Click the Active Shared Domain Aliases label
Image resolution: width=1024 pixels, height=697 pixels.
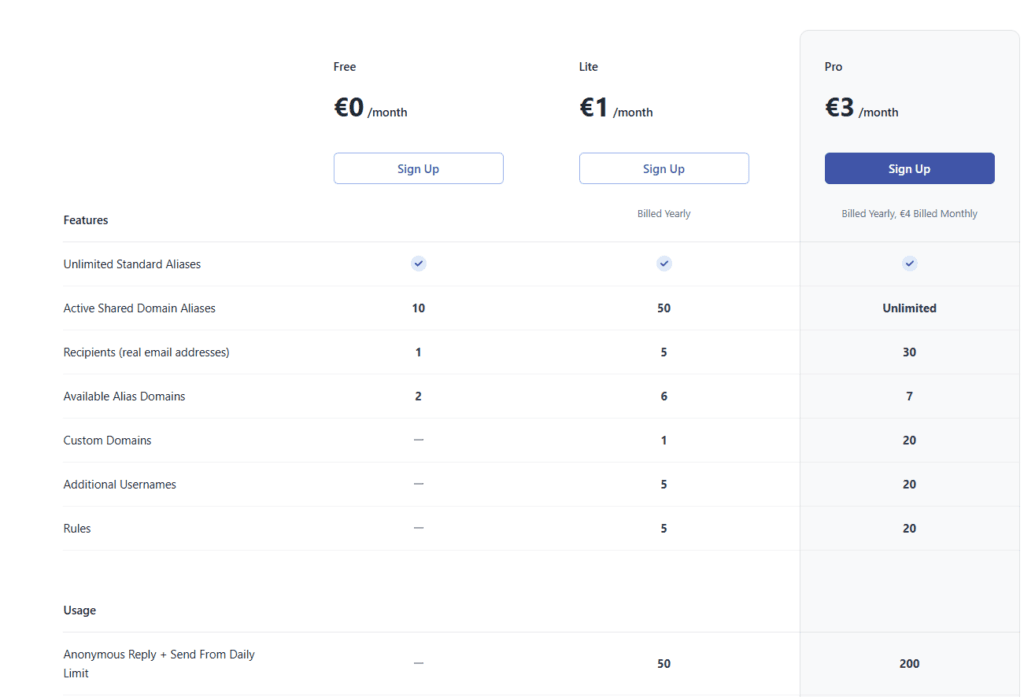pos(139,308)
